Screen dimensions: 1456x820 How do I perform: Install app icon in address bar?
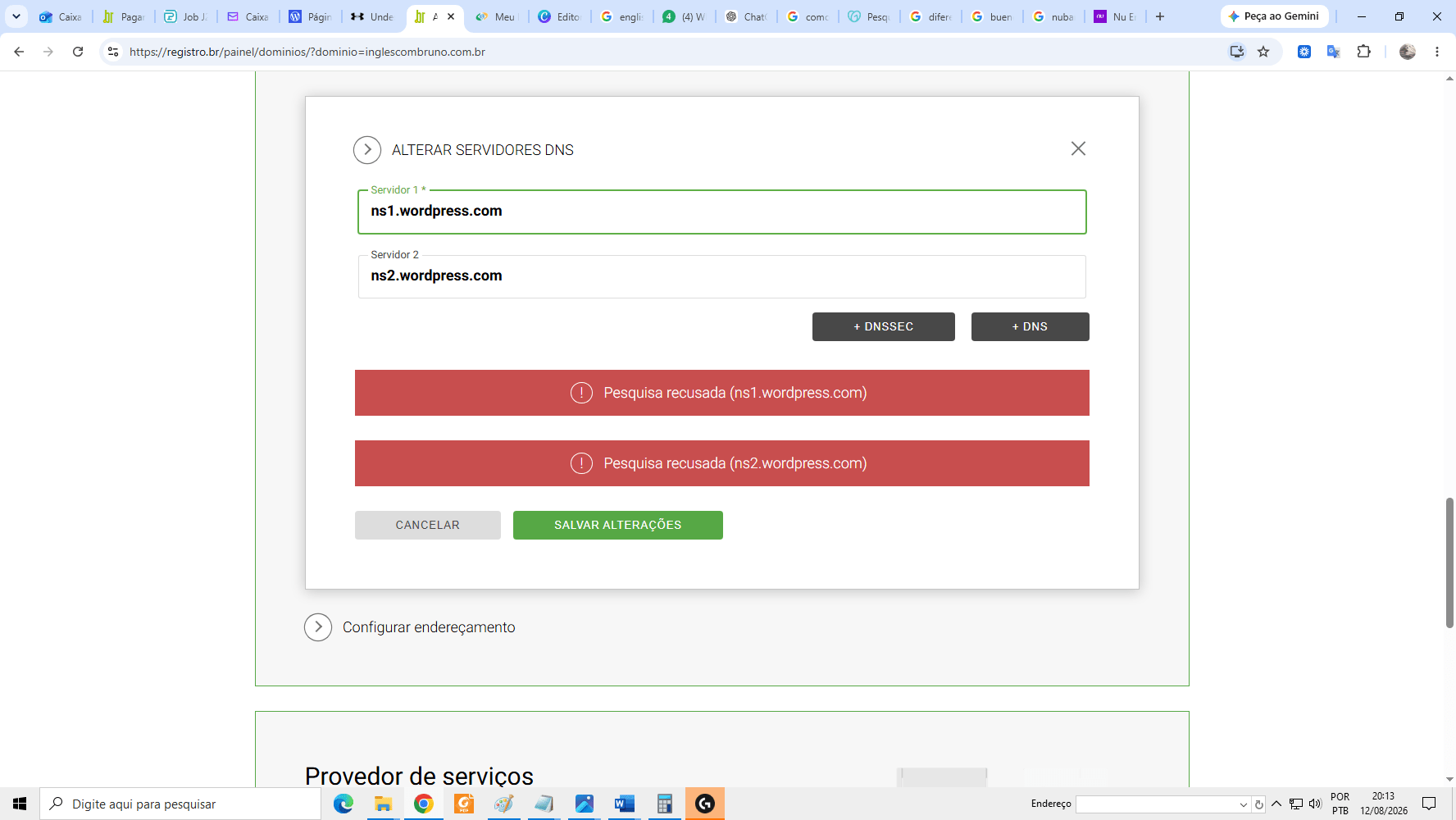1237,52
